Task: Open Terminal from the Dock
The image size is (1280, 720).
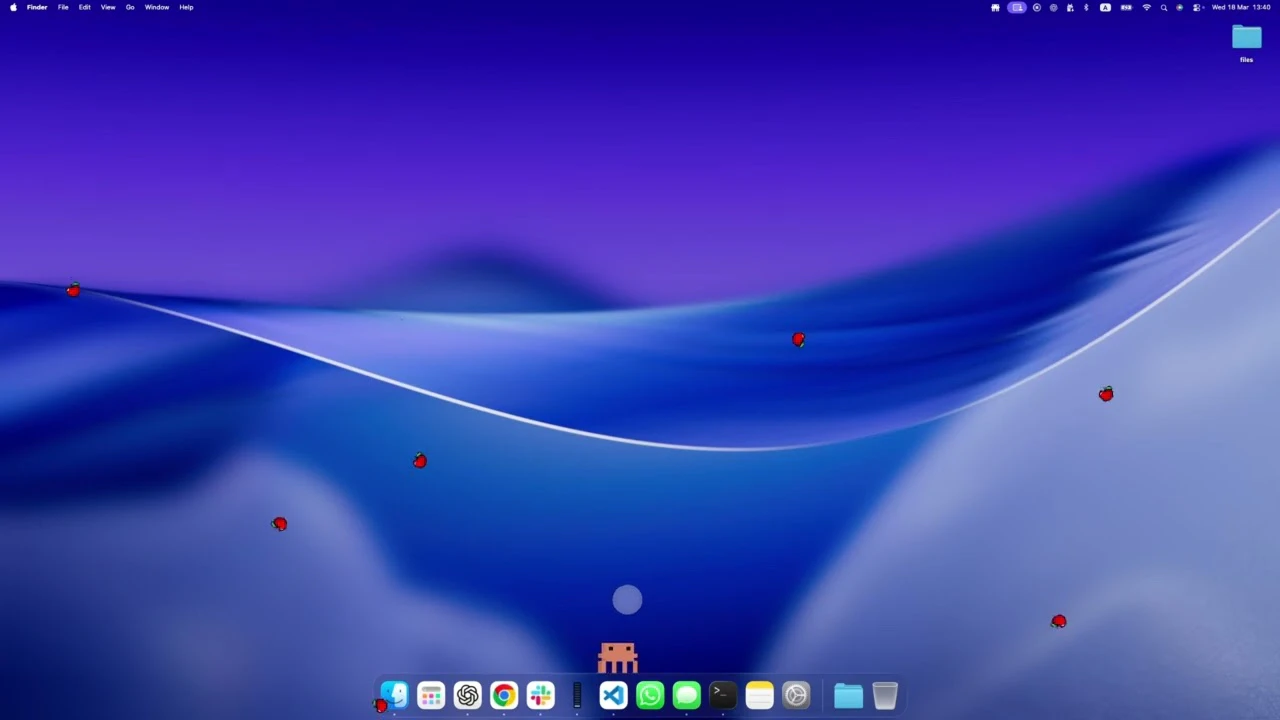Action: (723, 695)
